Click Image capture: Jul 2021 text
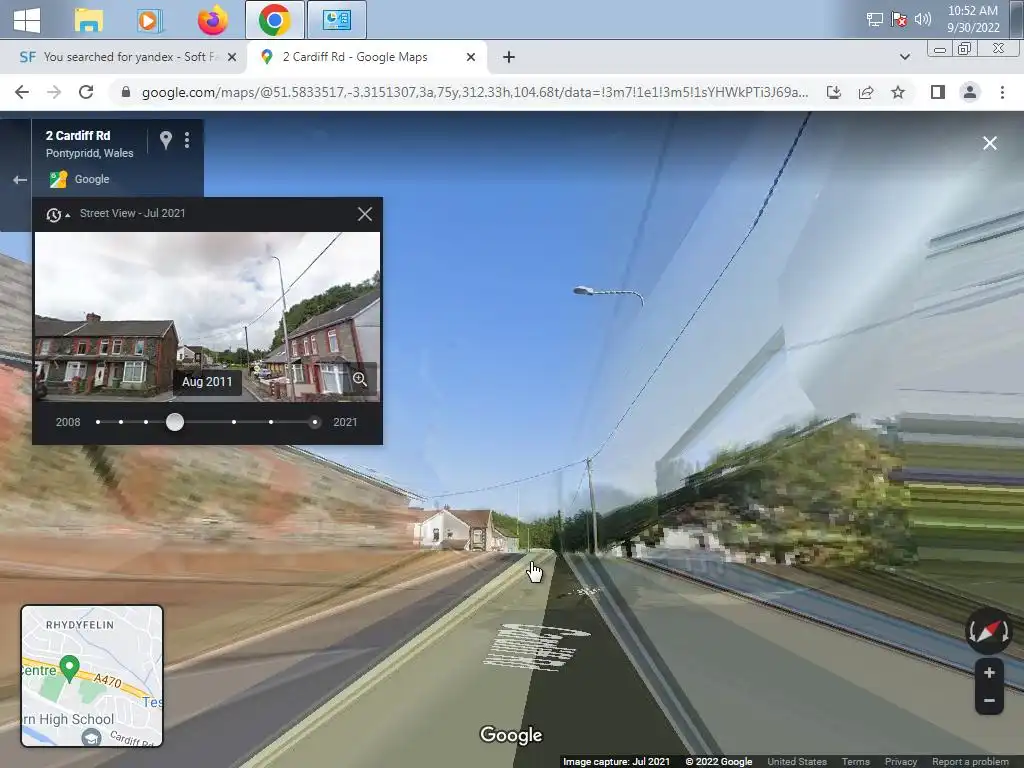Image resolution: width=1024 pixels, height=768 pixels. click(616, 761)
